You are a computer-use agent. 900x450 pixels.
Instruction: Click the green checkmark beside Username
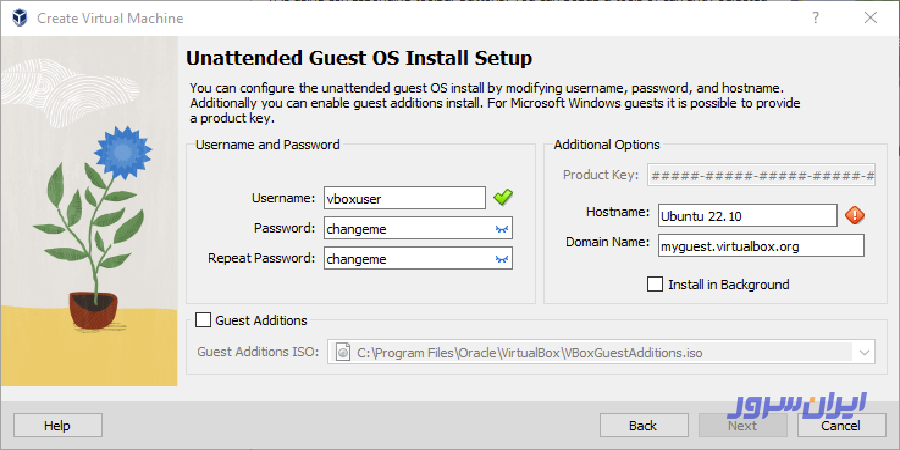[x=503, y=198]
